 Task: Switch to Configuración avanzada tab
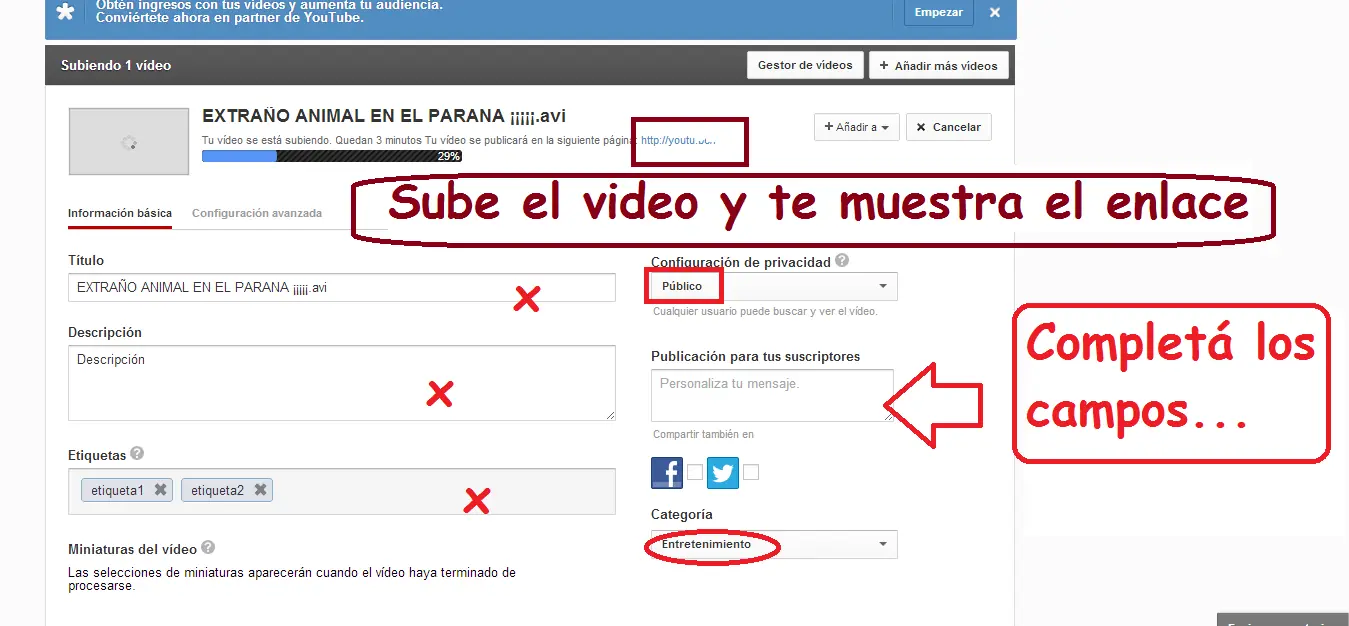(257, 213)
